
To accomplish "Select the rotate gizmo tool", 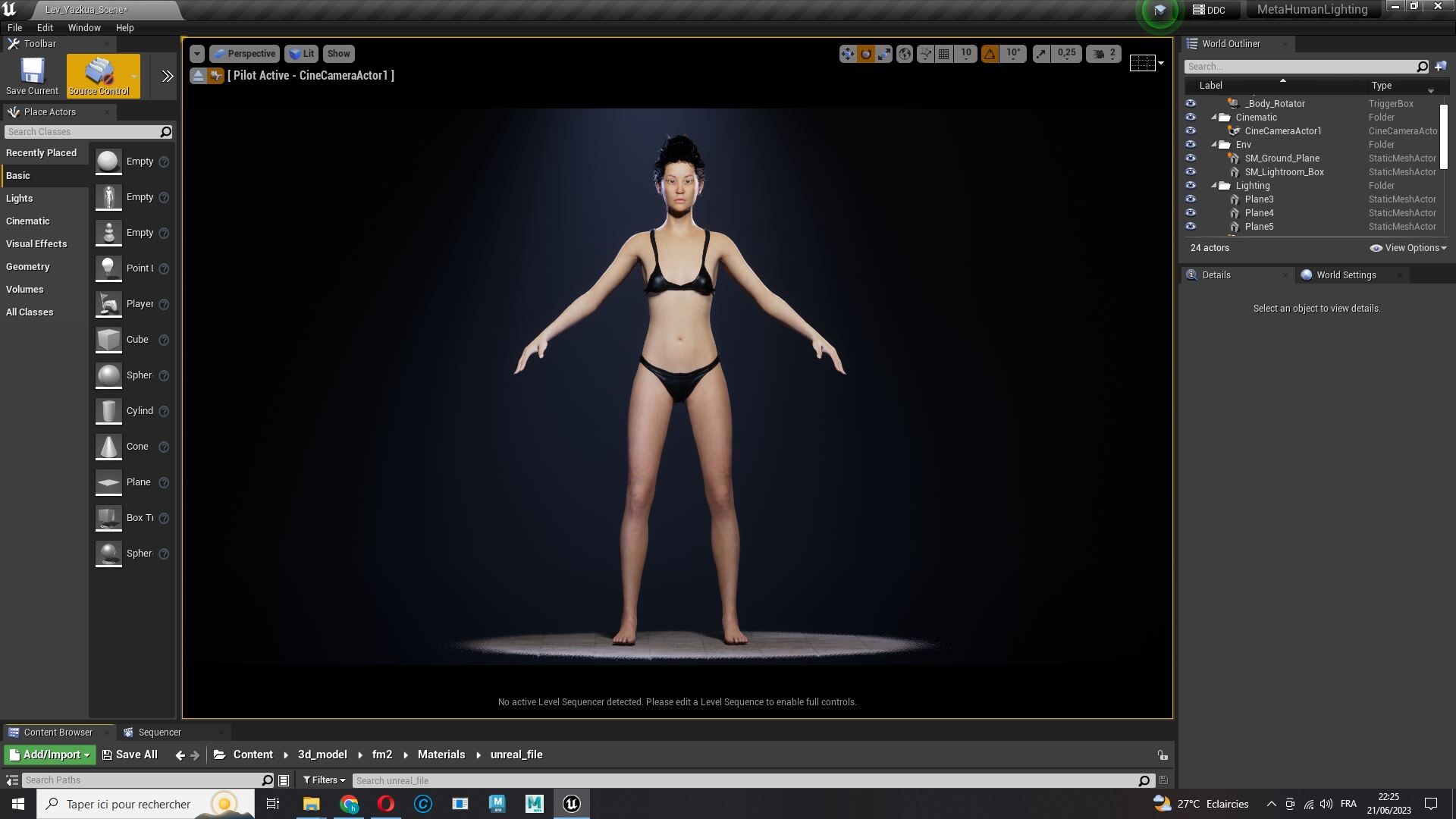I will pyautogui.click(x=866, y=54).
